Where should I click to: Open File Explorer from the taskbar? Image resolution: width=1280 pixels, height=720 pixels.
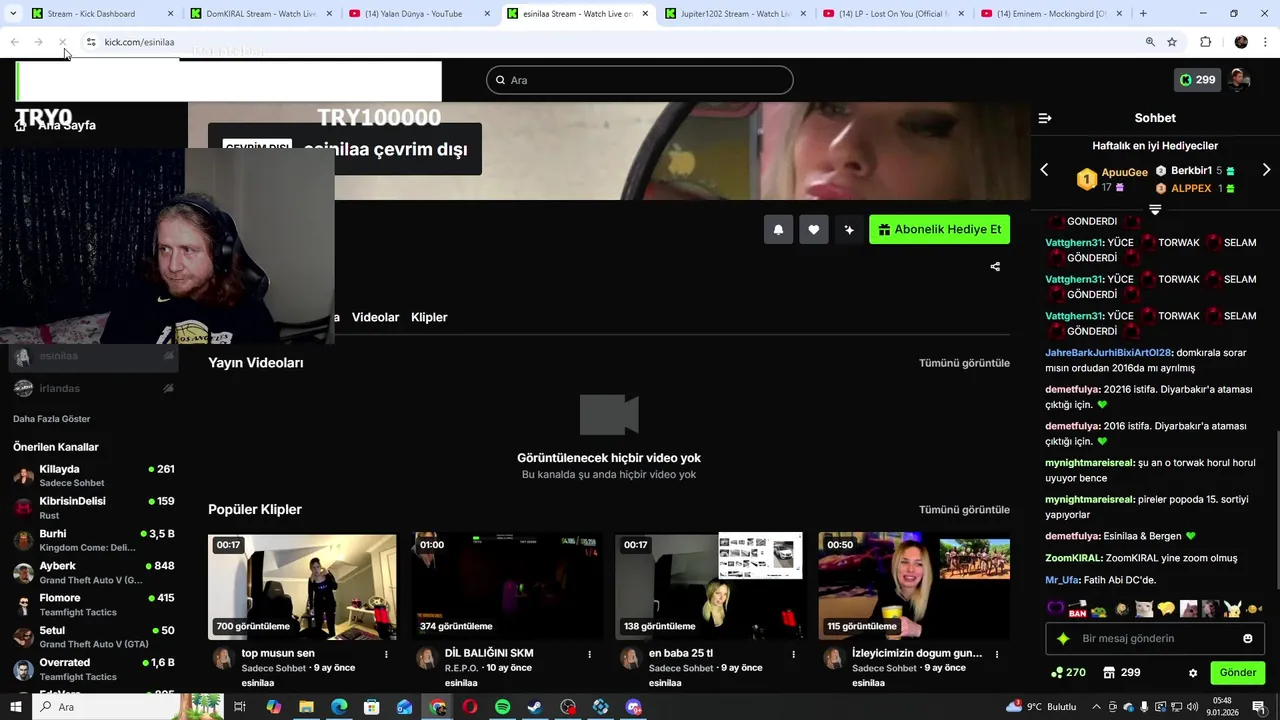coord(306,707)
